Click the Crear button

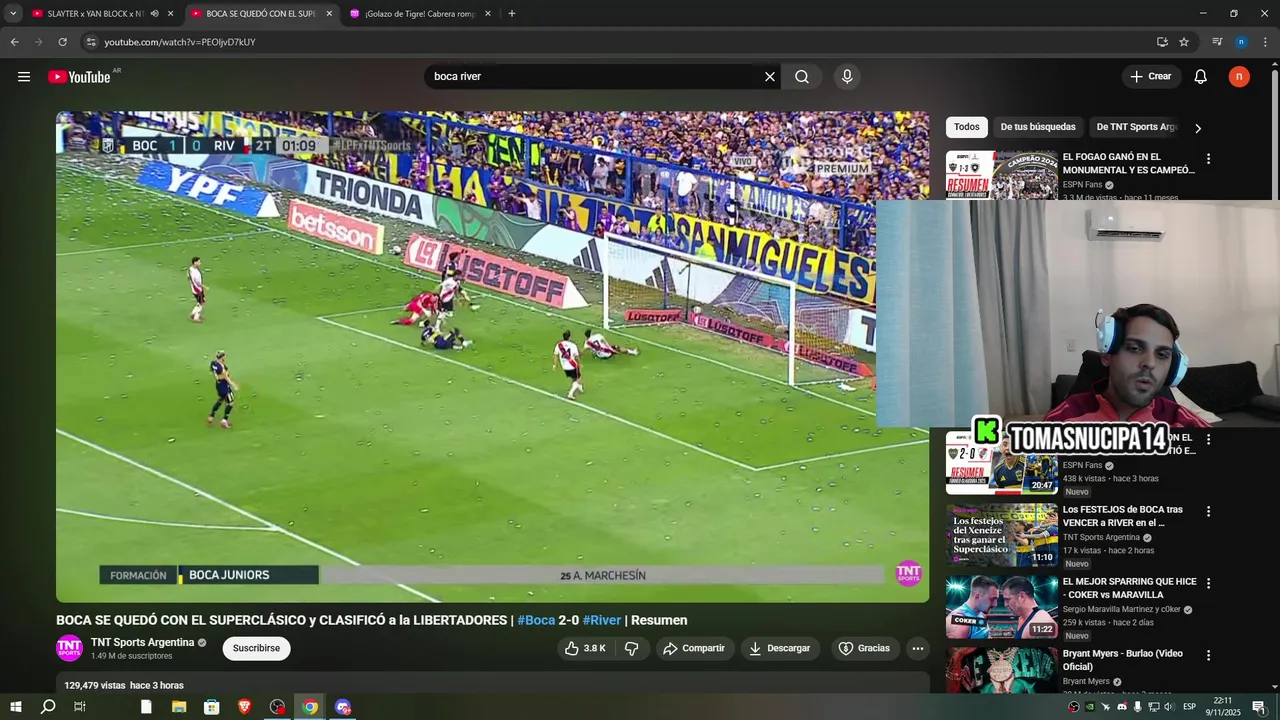coord(1151,77)
